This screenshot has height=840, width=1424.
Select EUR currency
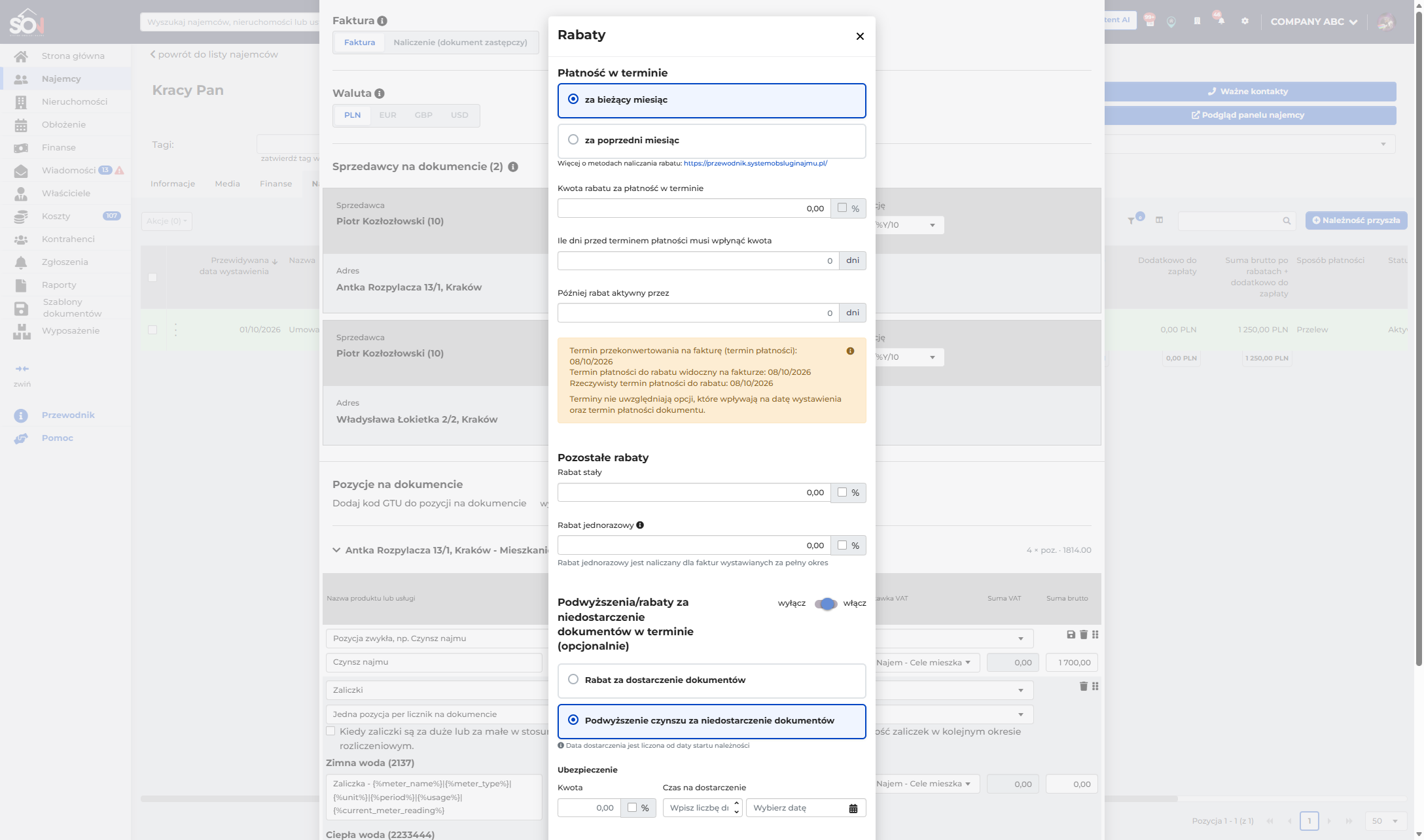tap(387, 115)
